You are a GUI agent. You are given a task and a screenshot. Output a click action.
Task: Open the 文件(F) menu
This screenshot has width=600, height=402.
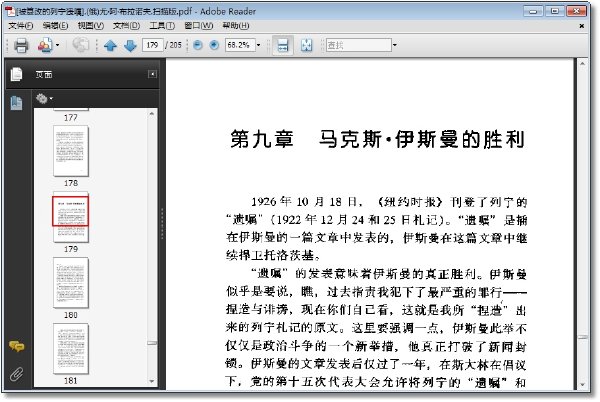[x=21, y=26]
